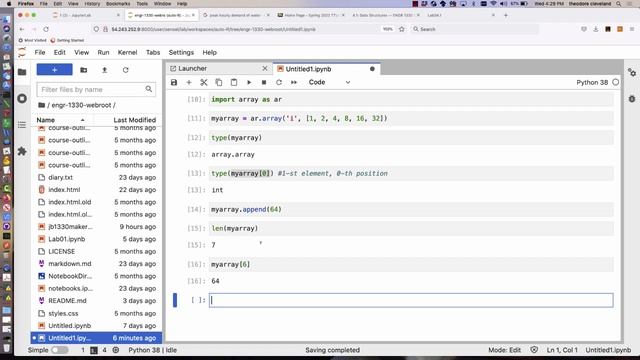The width and height of the screenshot is (640, 360).
Task: Click cell 10 import array as ar
Action: click(411, 100)
